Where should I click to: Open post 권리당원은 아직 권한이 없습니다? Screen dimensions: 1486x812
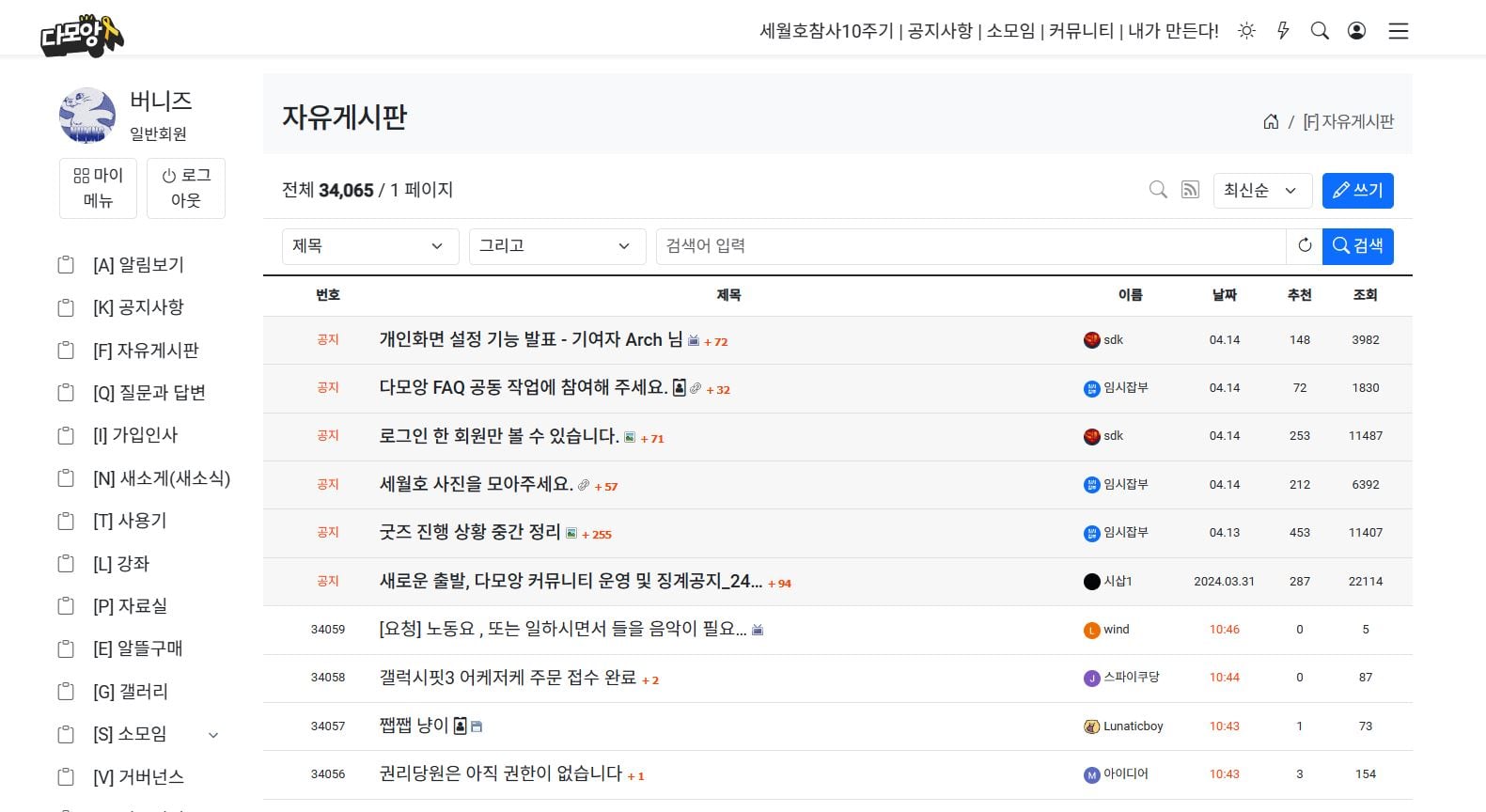coord(501,773)
